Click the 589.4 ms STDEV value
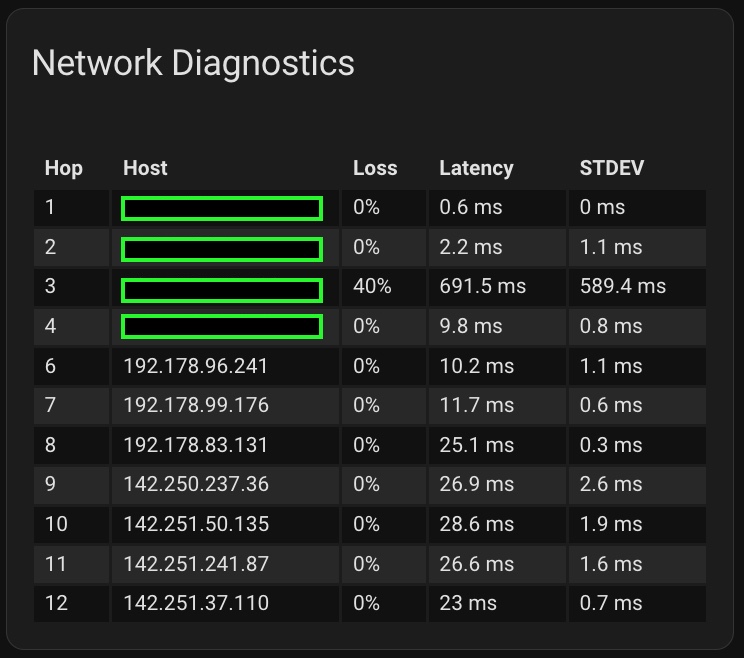This screenshot has width=744, height=658. click(x=622, y=287)
